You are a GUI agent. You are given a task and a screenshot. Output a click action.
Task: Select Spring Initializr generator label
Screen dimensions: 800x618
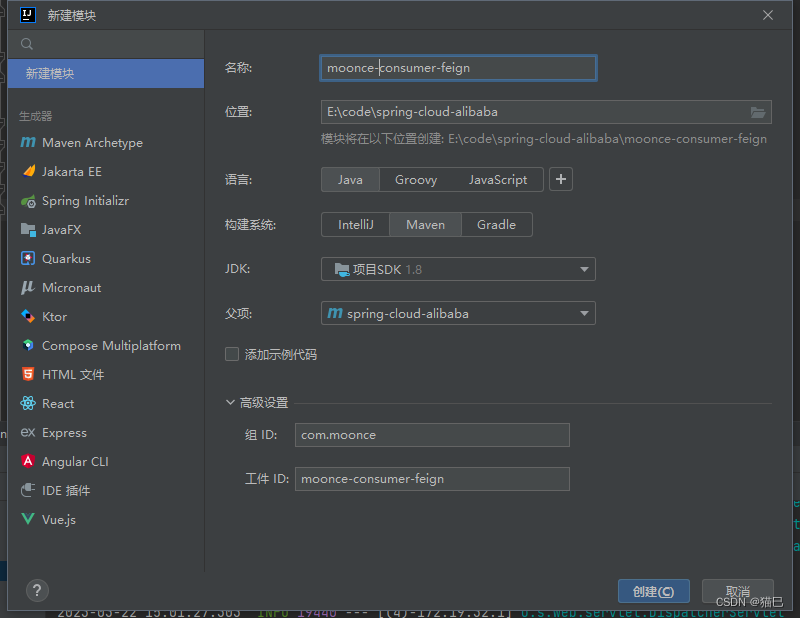[85, 201]
